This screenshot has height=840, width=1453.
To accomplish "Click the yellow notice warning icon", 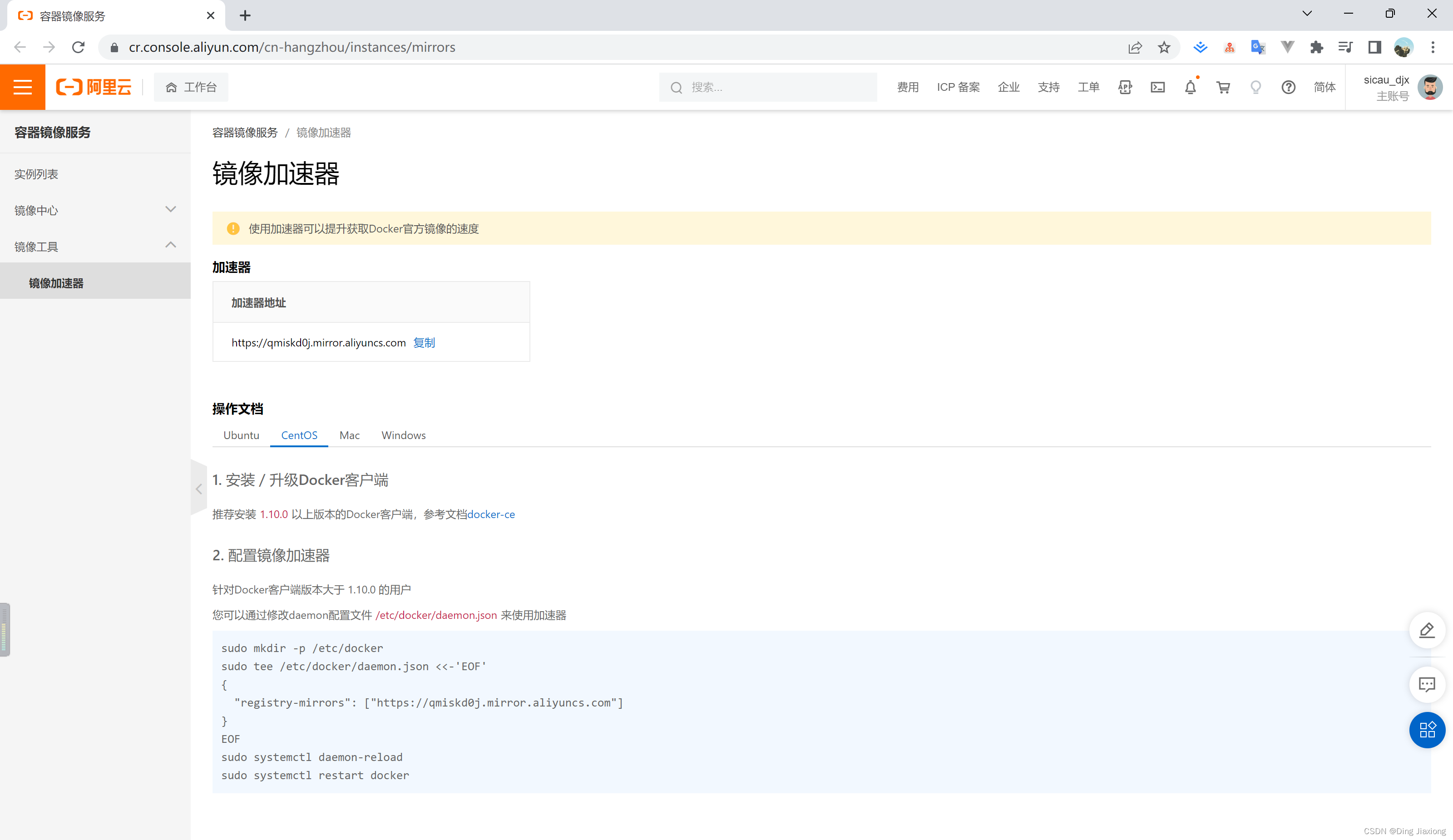I will click(x=233, y=229).
